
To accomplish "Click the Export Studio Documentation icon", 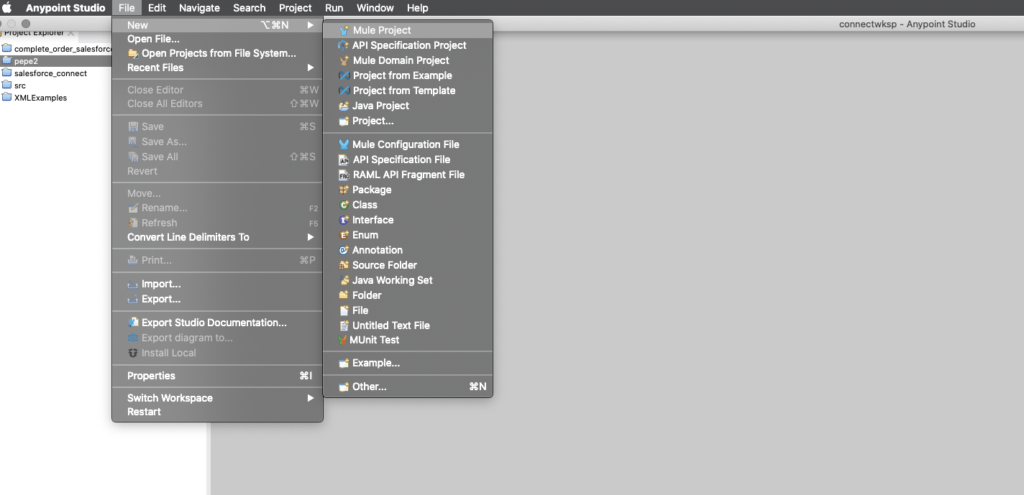I will click(133, 323).
